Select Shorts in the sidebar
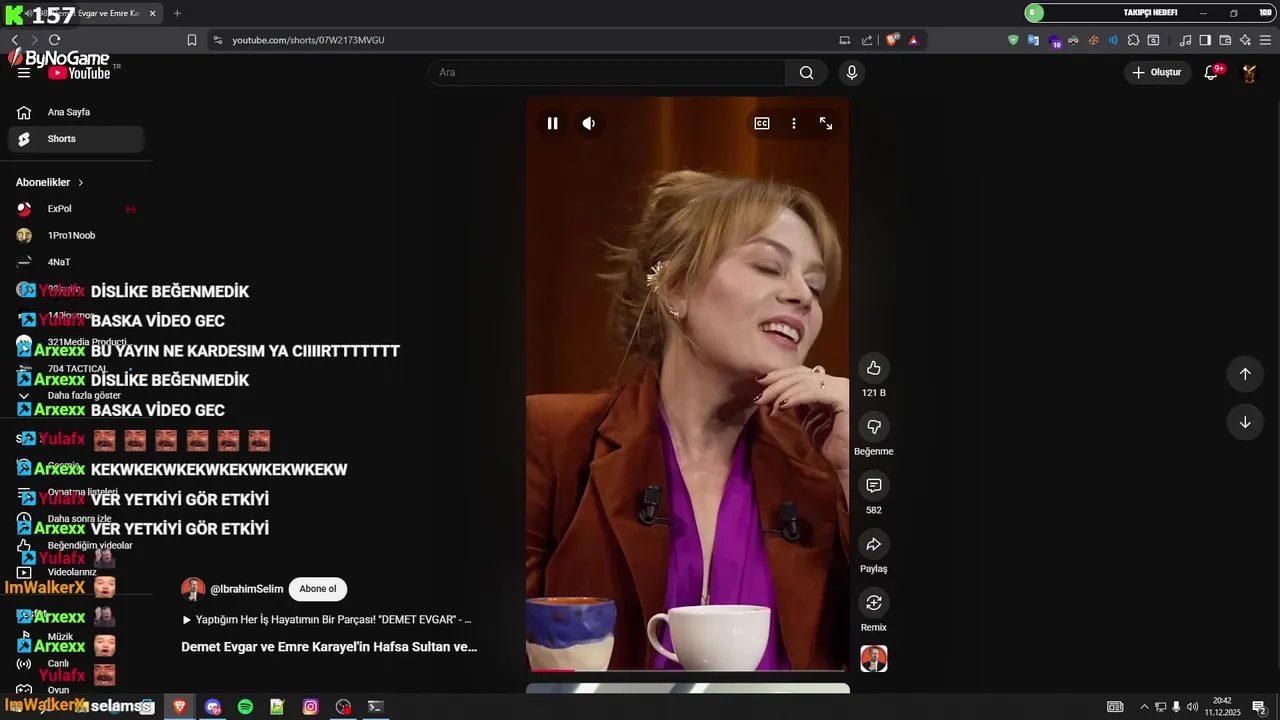The image size is (1280, 720). point(76,139)
